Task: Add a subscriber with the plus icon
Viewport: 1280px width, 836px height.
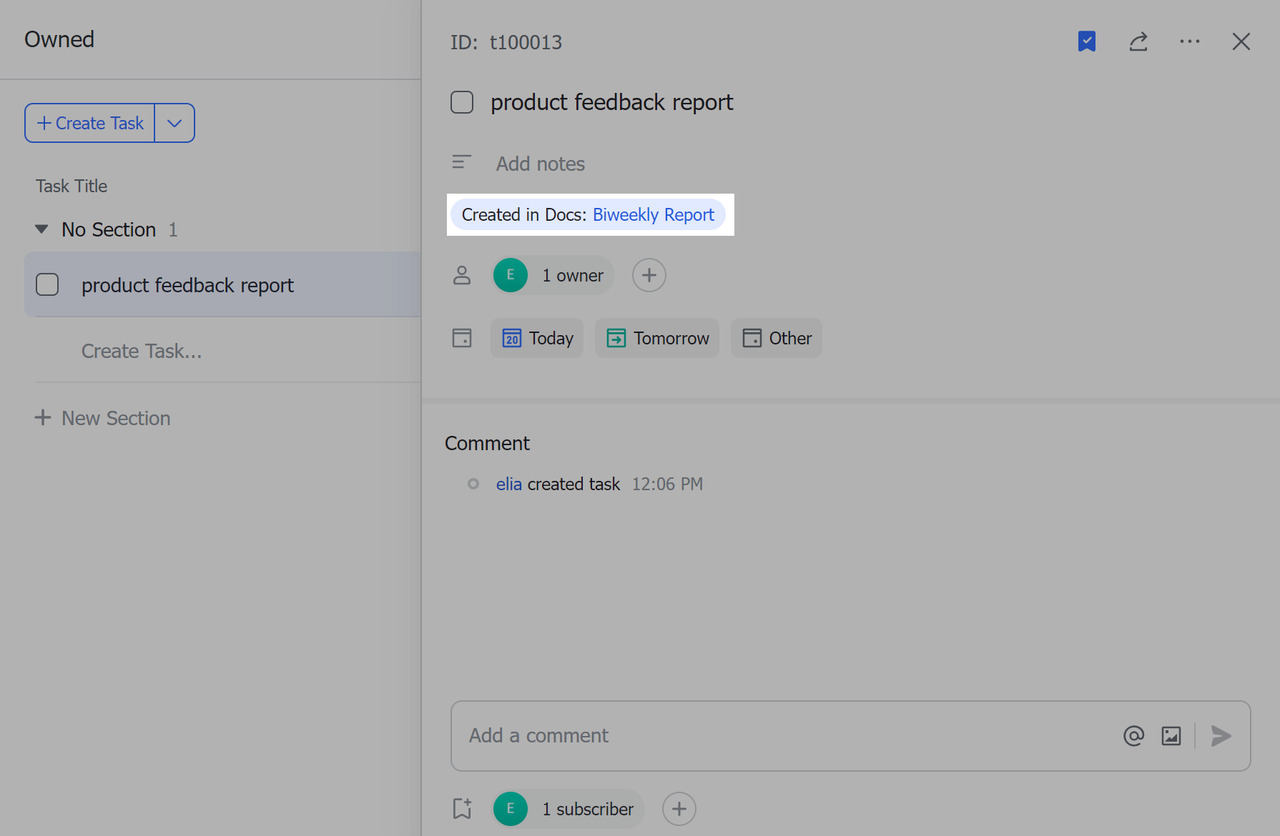Action: [679, 809]
